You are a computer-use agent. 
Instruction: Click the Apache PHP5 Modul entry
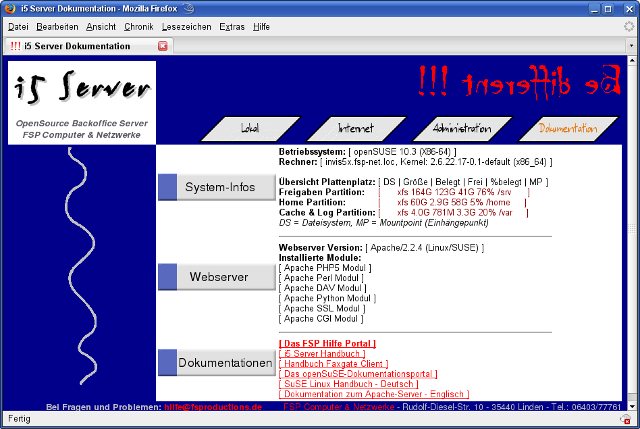(x=325, y=268)
